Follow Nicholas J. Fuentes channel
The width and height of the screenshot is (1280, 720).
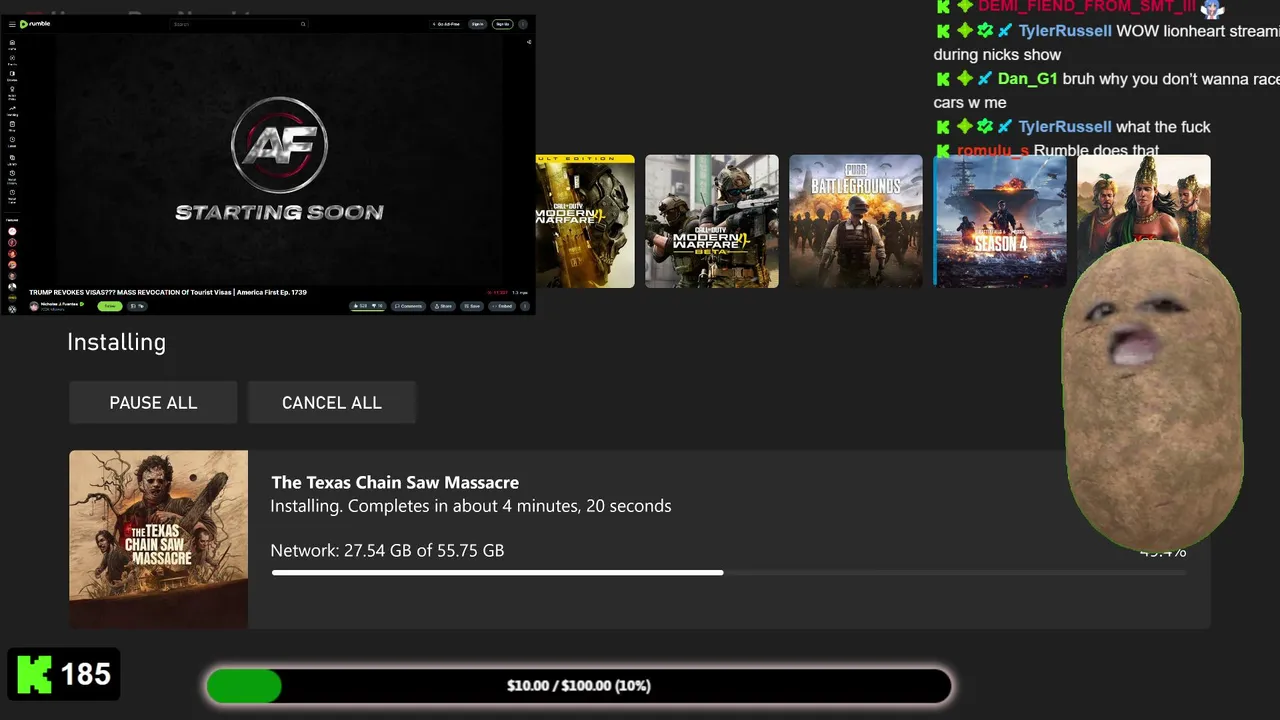[109, 306]
